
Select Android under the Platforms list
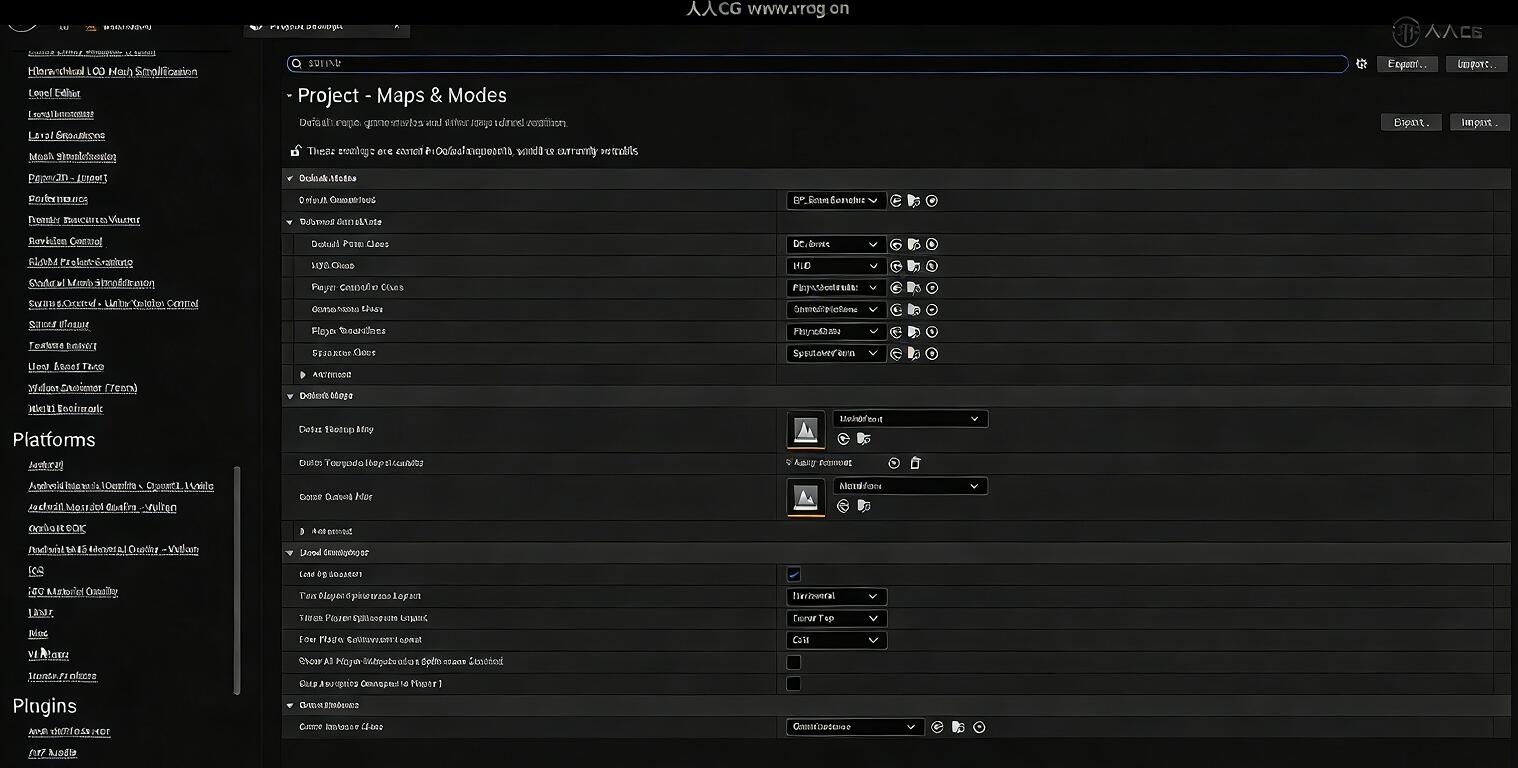46,465
